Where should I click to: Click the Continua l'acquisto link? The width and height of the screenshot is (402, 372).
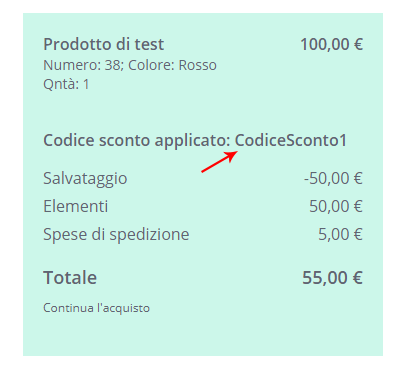click(96, 308)
